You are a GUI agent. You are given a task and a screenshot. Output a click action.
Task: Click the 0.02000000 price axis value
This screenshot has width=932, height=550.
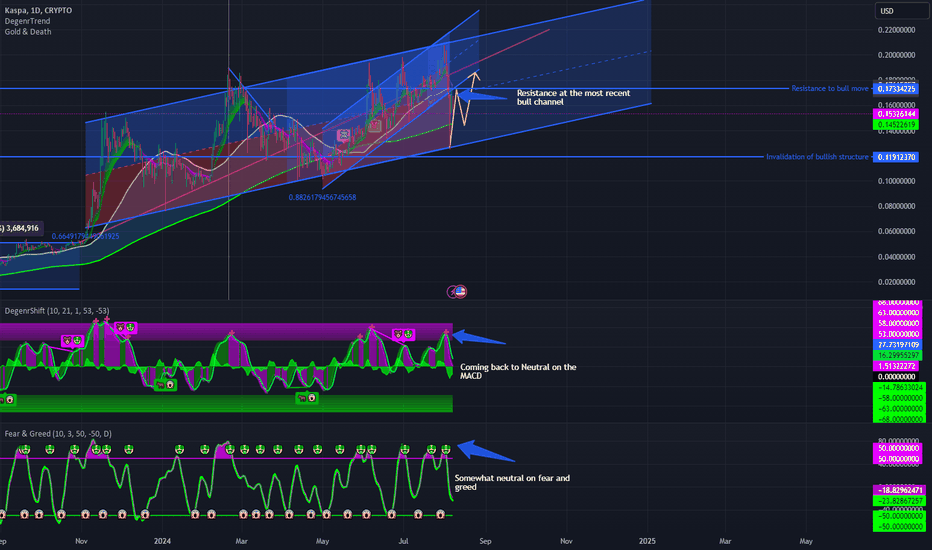[x=896, y=282]
